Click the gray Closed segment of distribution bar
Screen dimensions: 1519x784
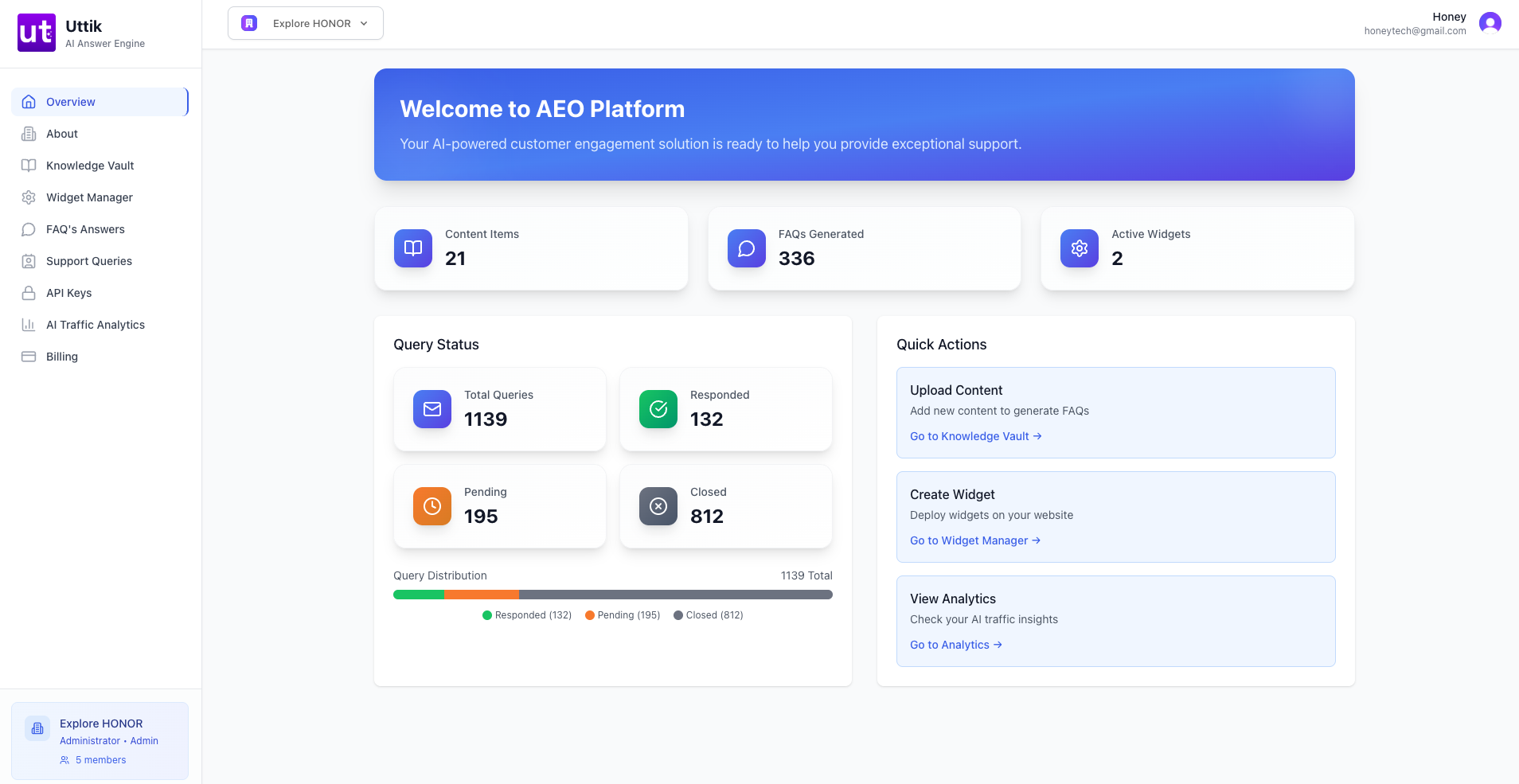pyautogui.click(x=676, y=595)
